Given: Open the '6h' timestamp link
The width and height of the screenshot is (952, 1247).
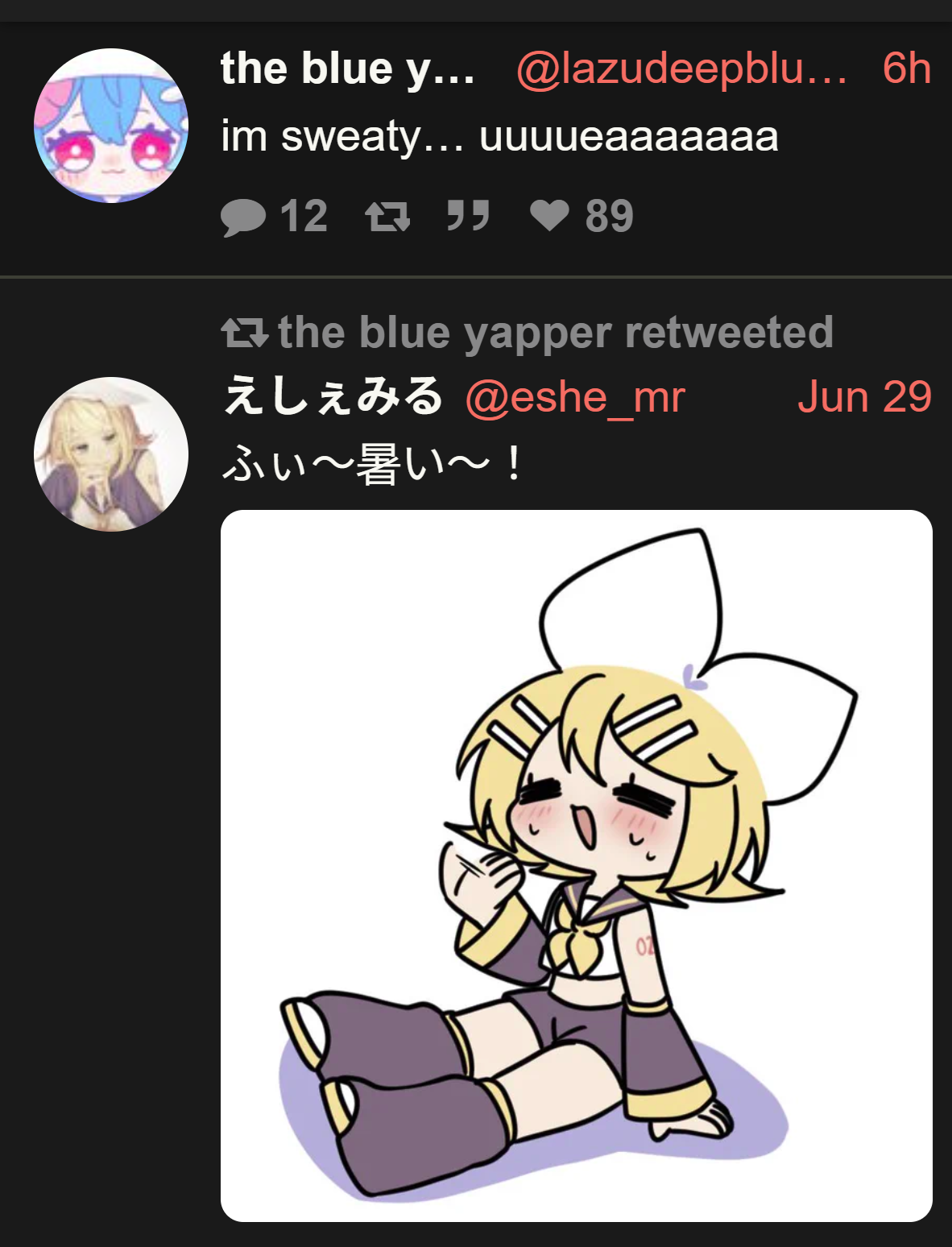Looking at the screenshot, I should (x=907, y=68).
